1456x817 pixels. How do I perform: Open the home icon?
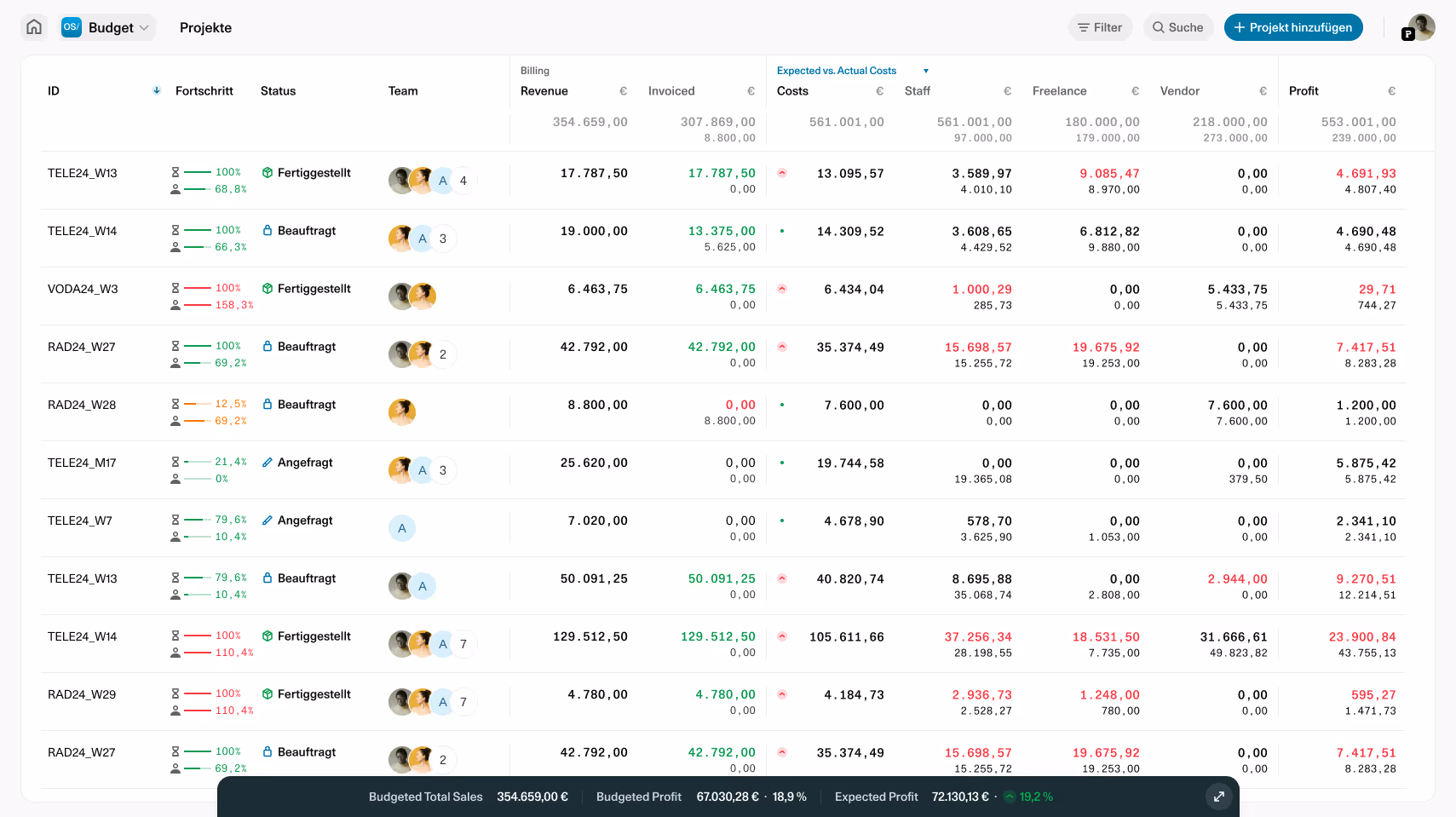[x=34, y=27]
